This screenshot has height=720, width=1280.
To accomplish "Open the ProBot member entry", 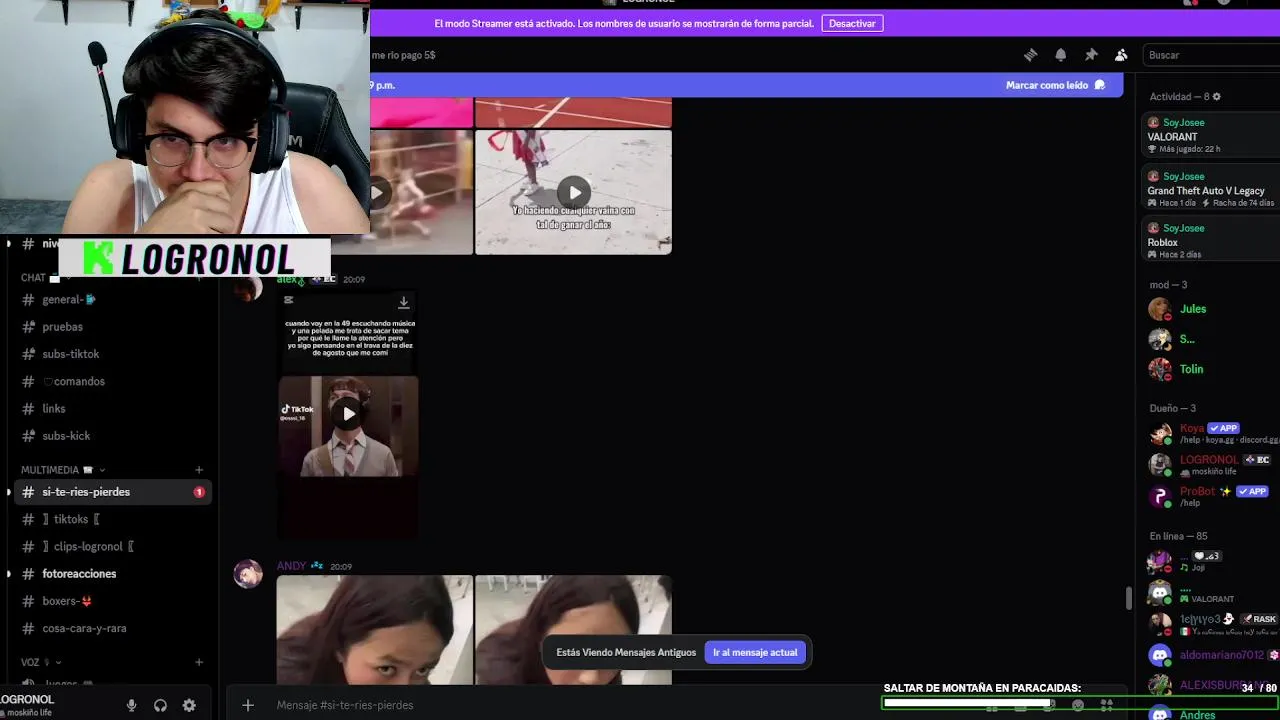I will 1211,496.
